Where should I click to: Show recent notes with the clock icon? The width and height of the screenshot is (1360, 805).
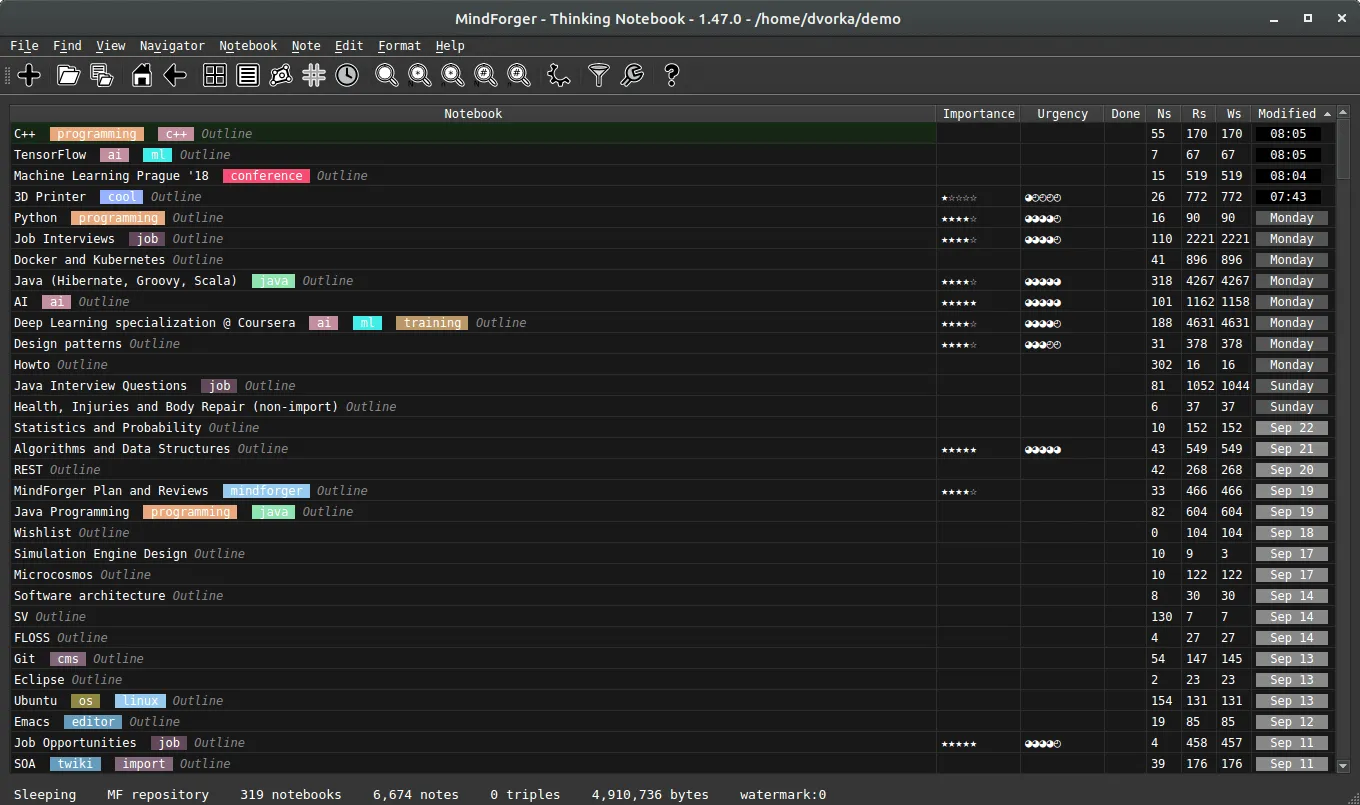pyautogui.click(x=347, y=74)
